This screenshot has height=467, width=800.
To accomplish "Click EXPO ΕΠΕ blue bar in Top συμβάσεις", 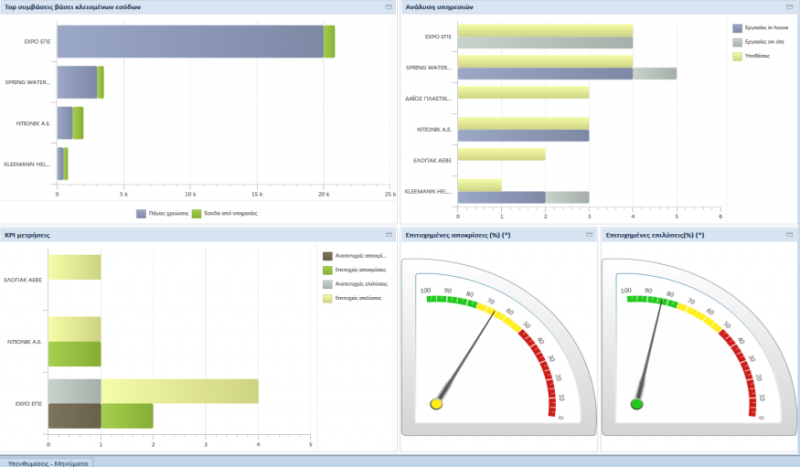I will (x=190, y=41).
